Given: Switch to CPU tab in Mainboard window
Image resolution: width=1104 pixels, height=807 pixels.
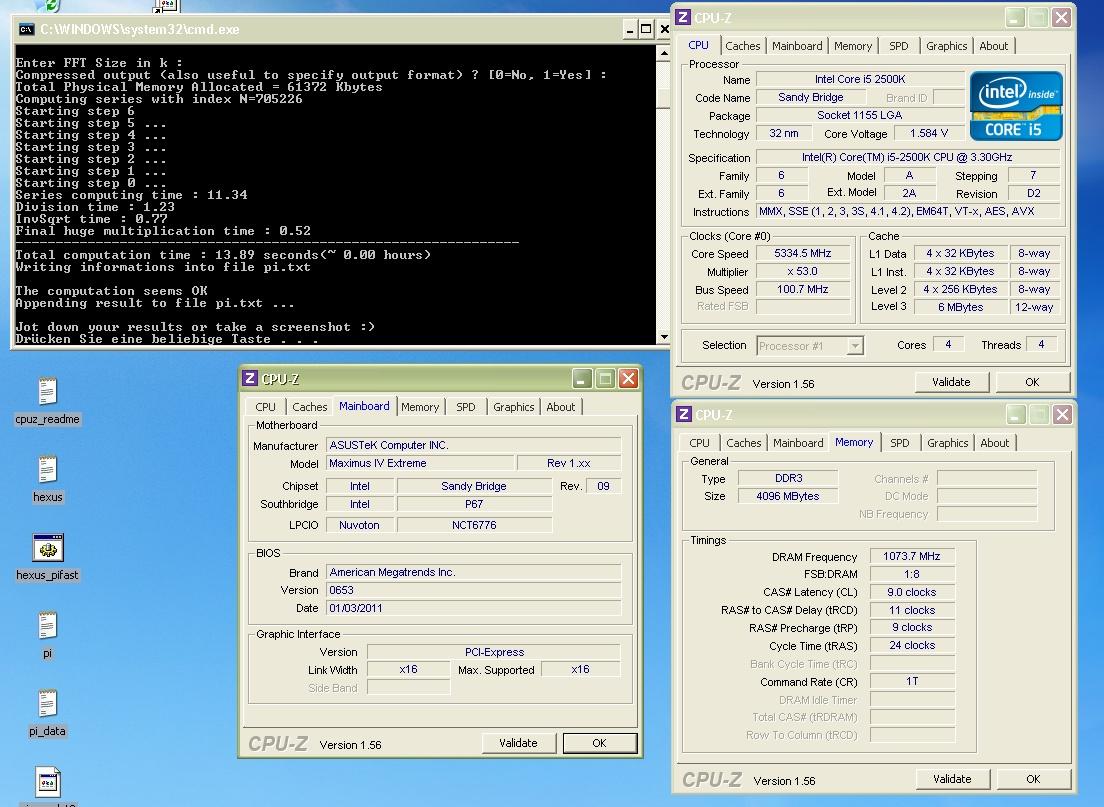Looking at the screenshot, I should click(x=265, y=407).
